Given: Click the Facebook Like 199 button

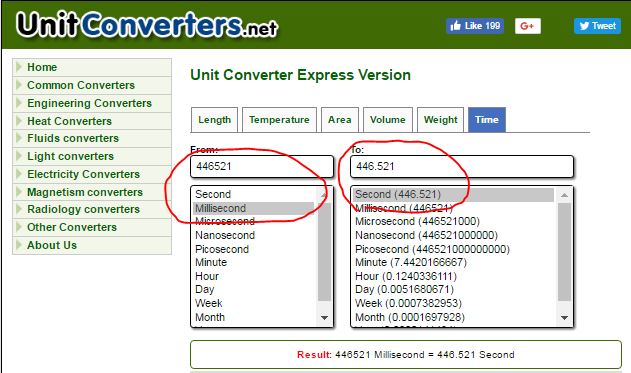Looking at the screenshot, I should point(475,26).
